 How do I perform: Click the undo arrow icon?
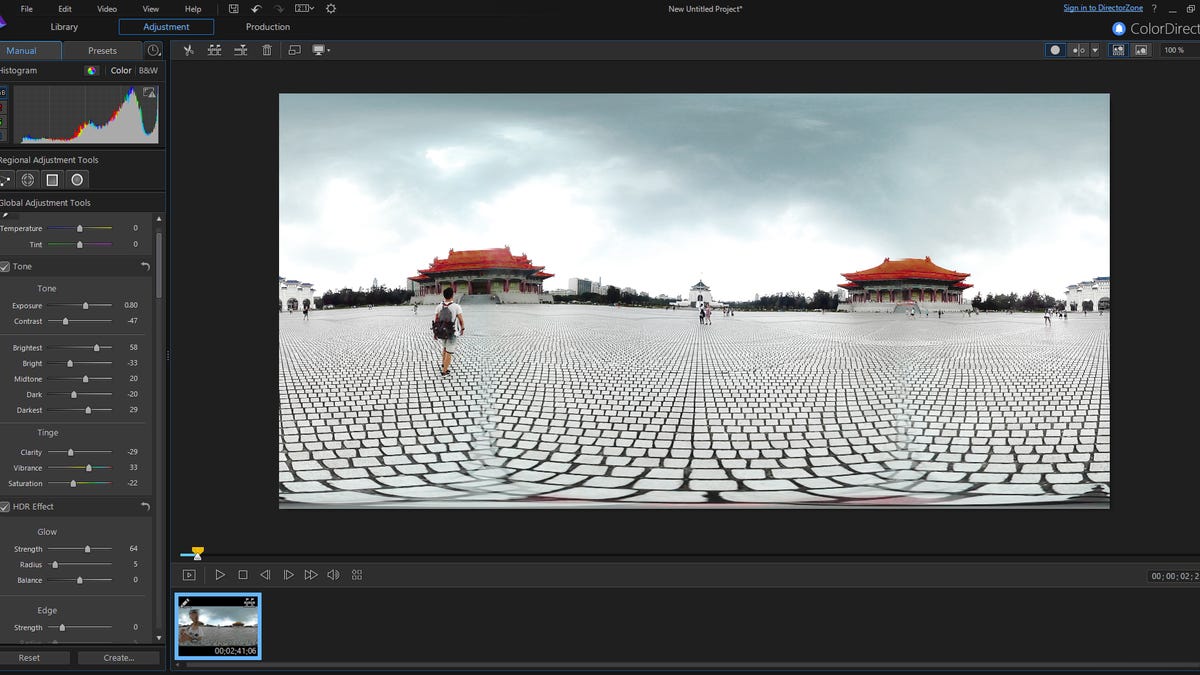pyautogui.click(x=256, y=8)
